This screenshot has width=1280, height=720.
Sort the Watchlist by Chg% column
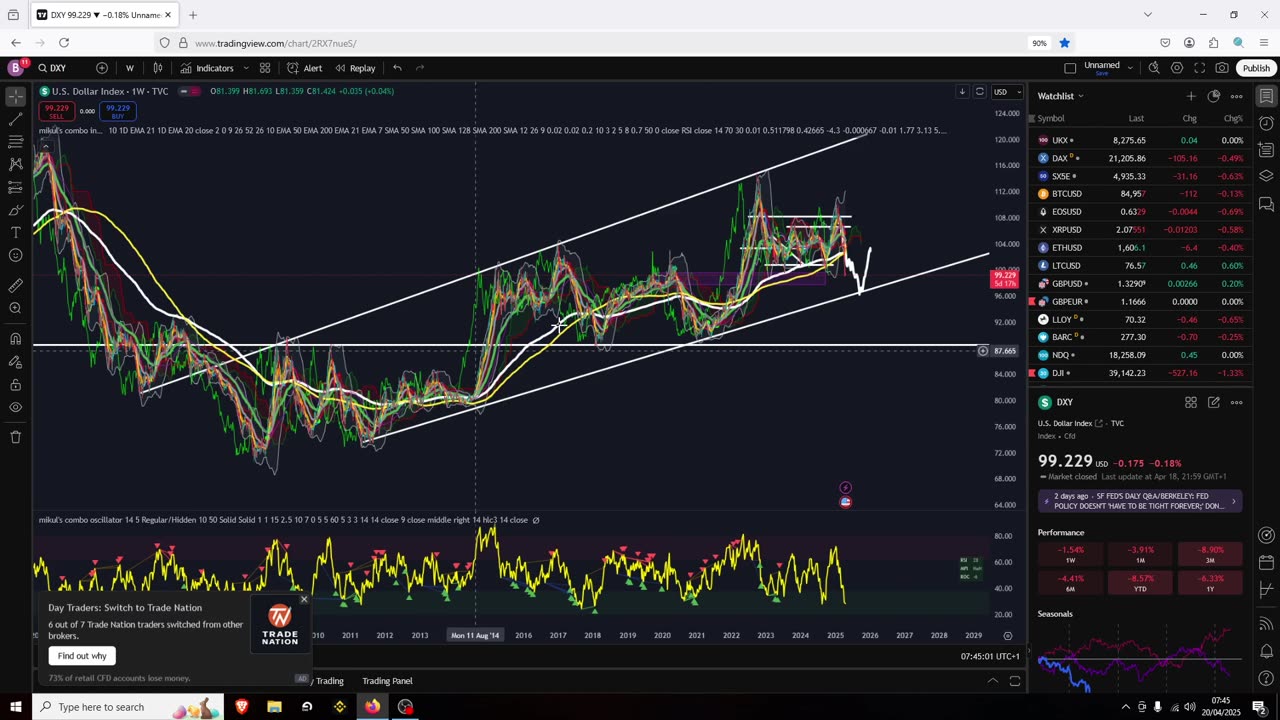tap(1233, 118)
